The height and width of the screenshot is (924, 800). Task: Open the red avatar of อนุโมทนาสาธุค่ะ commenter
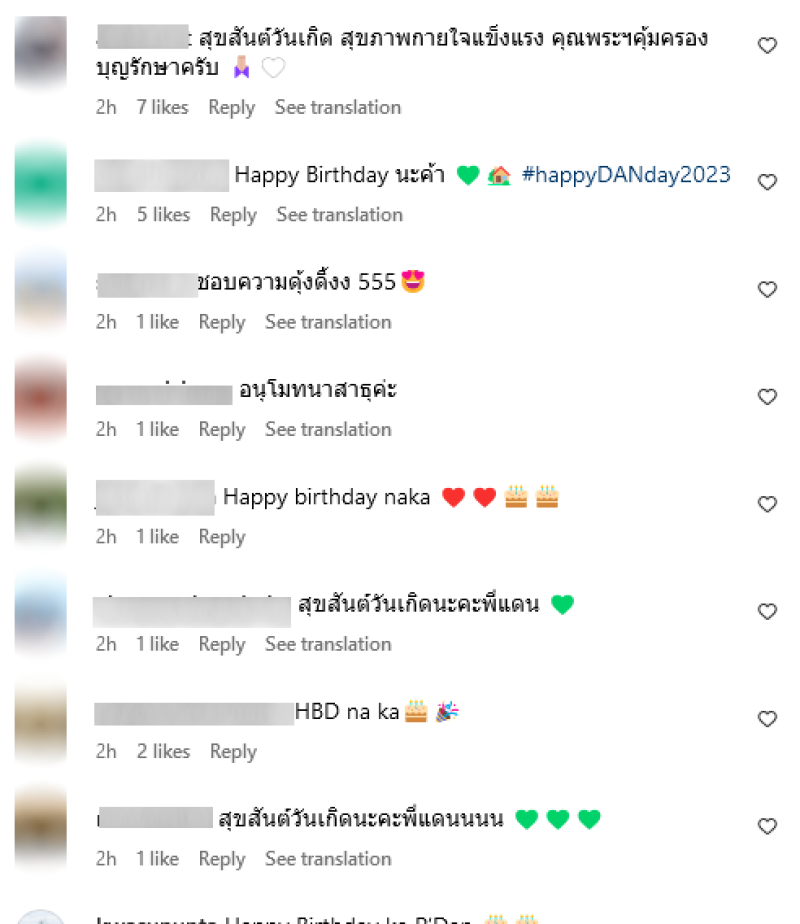(41, 398)
